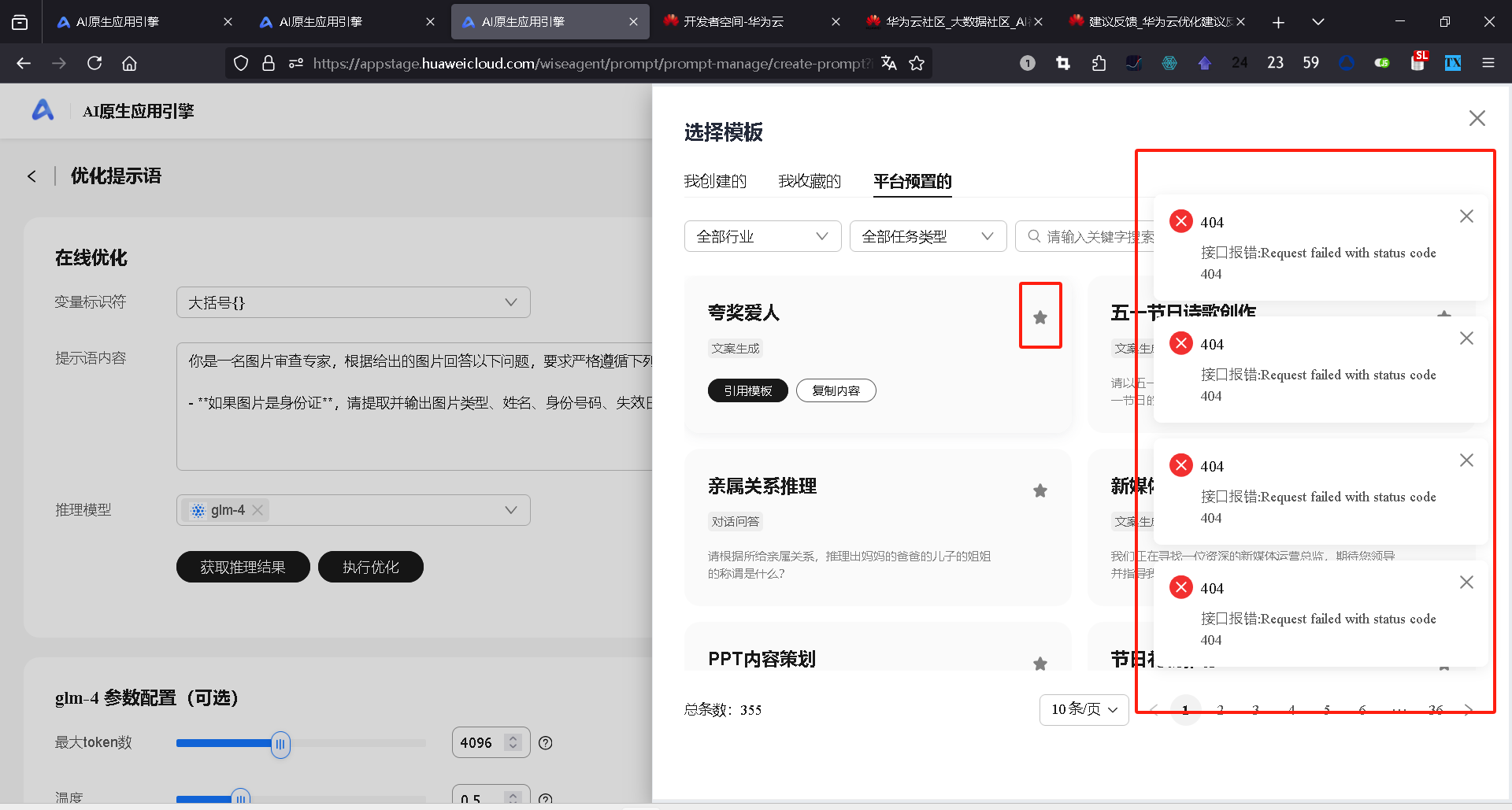1512x810 pixels.
Task: Open the browser hamburger menu
Action: [x=1488, y=63]
